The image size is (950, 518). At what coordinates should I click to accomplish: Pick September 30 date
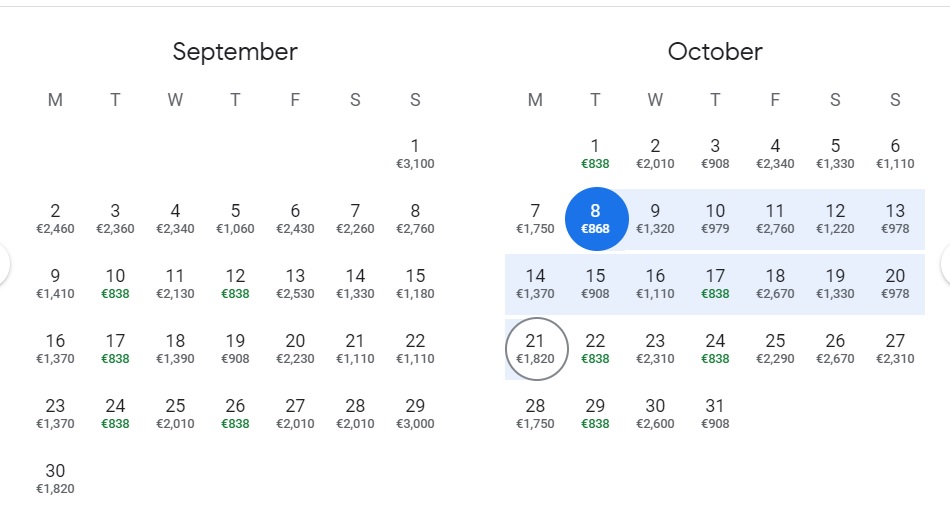[x=55, y=478]
